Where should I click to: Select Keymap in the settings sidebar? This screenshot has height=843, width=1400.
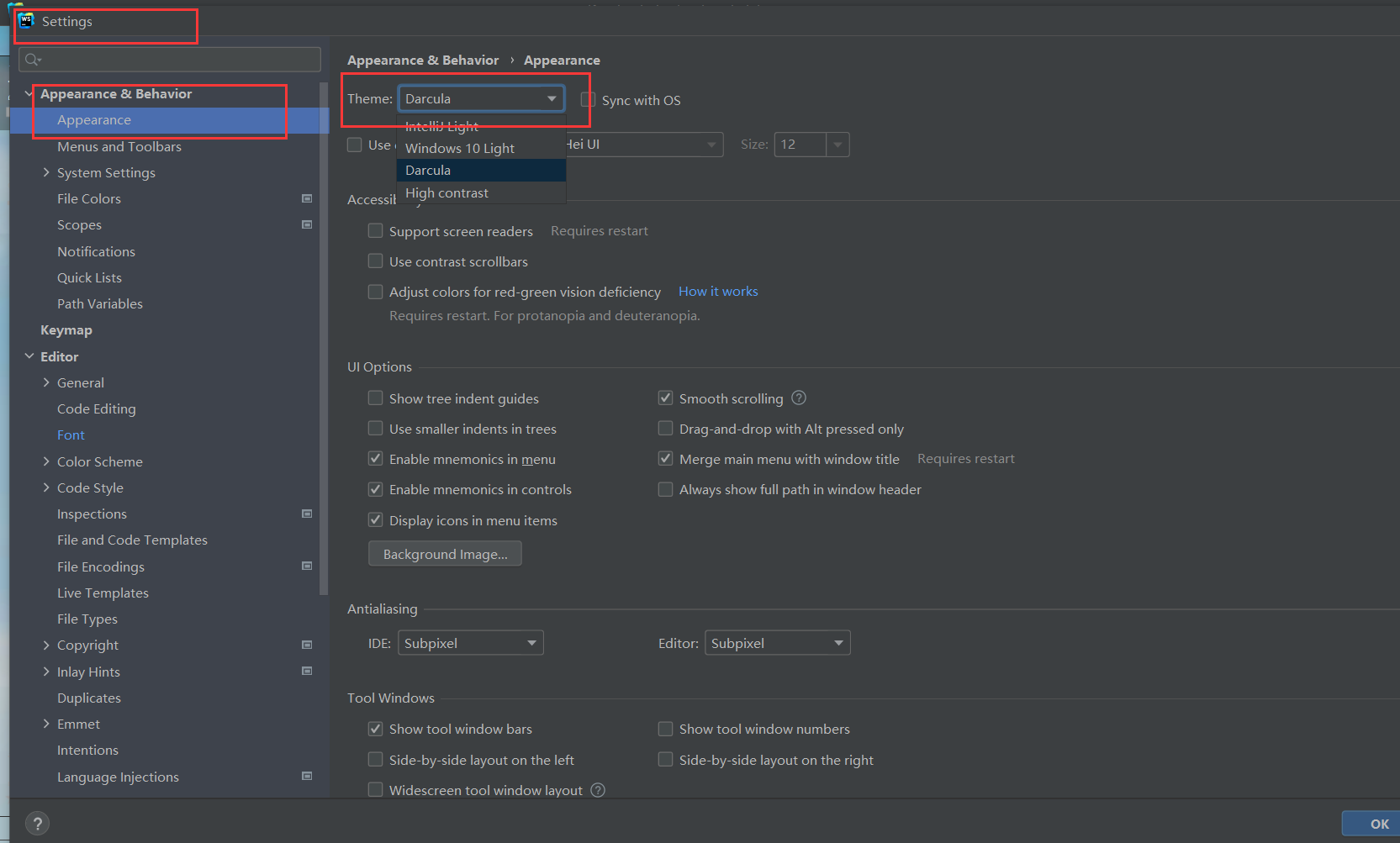[66, 329]
